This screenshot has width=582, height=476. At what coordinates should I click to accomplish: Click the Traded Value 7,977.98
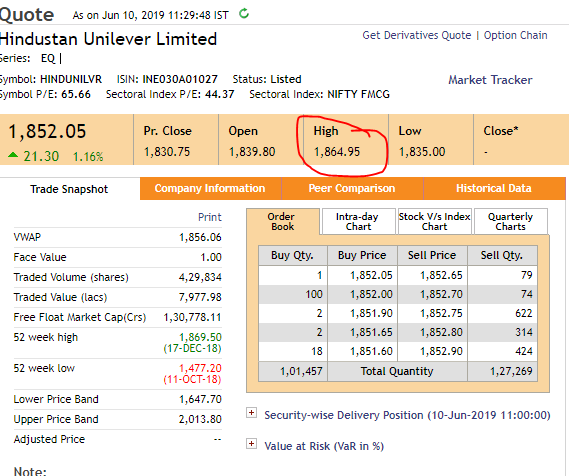pos(200,297)
